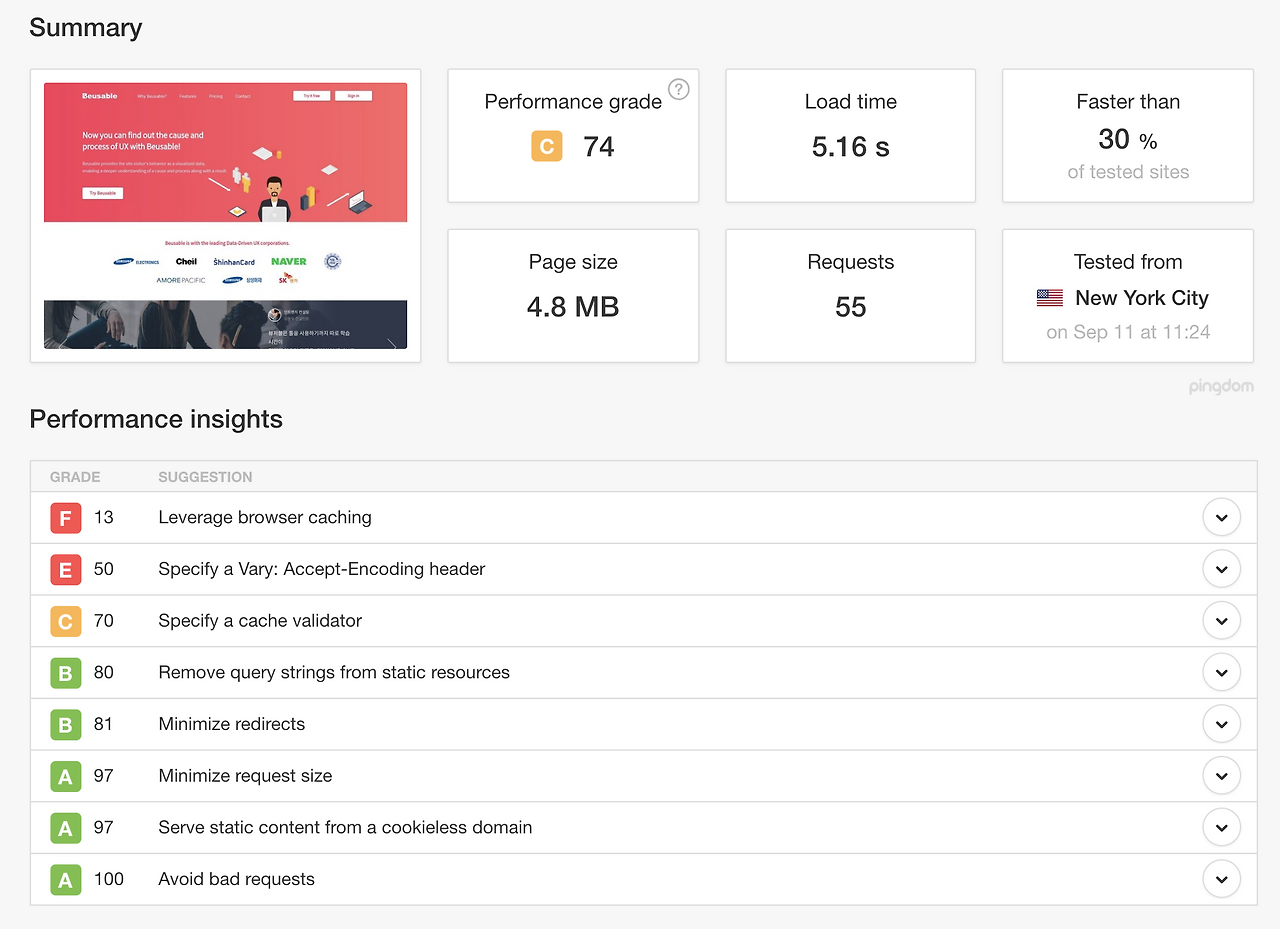Expand the Specify a cache validator details

(x=1221, y=621)
